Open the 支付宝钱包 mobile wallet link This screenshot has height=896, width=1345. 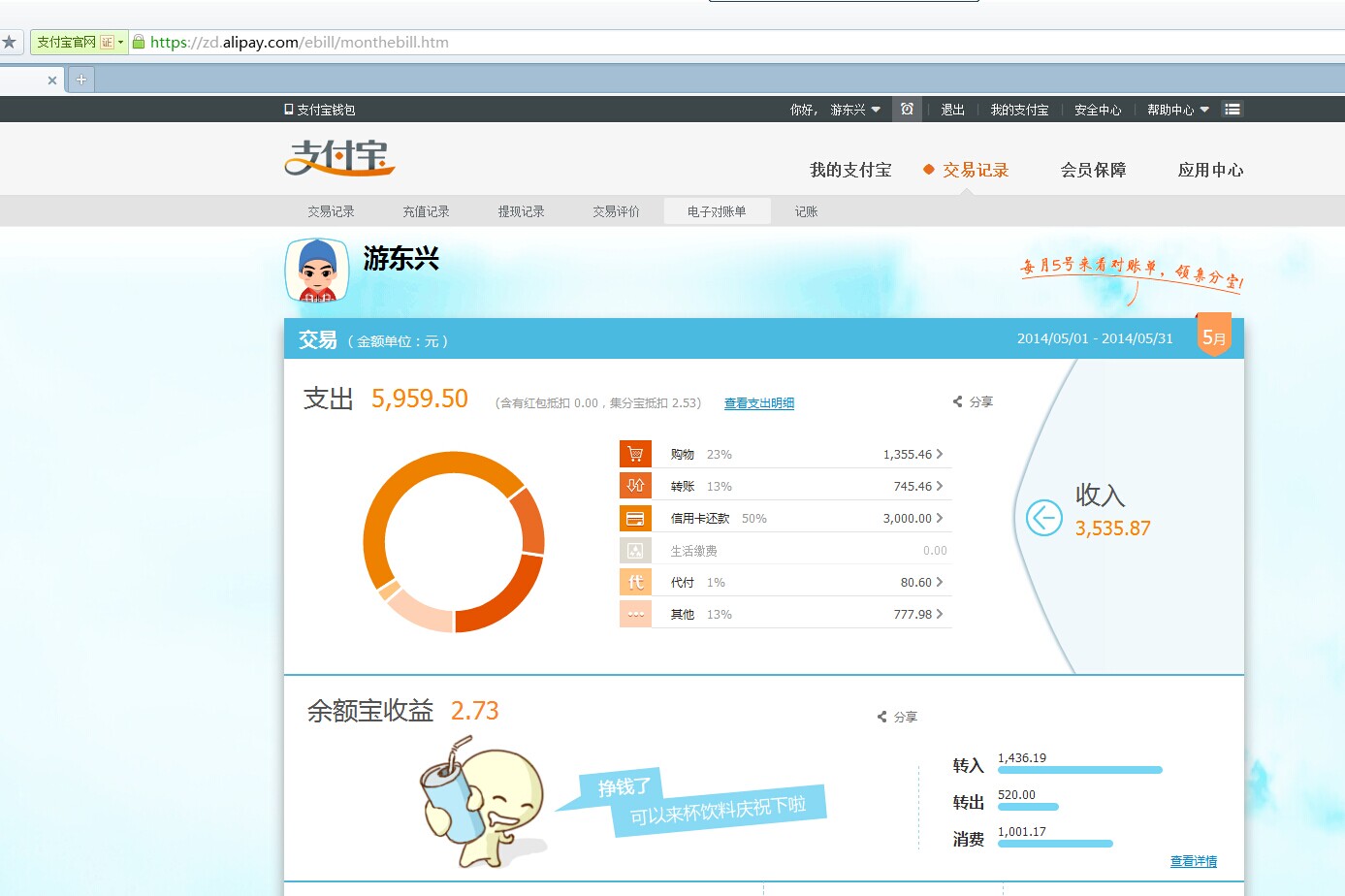coord(320,110)
